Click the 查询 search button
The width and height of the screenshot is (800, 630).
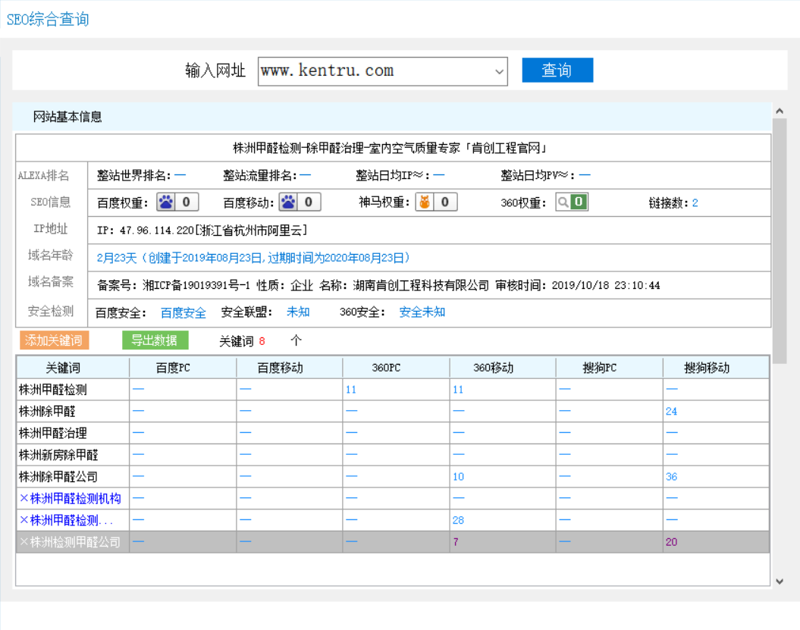tap(557, 70)
